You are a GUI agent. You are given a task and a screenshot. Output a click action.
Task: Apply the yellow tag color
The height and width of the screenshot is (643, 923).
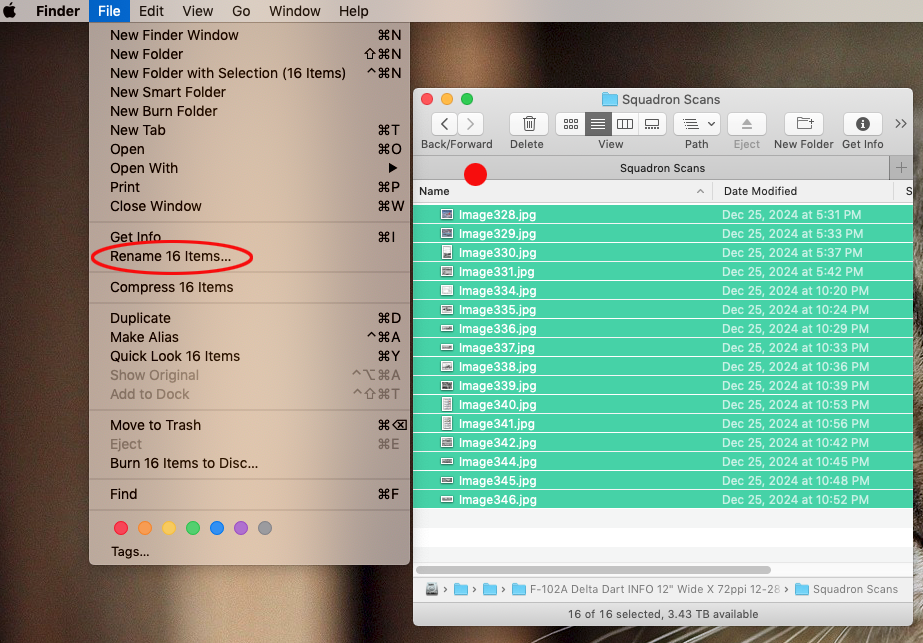point(169,528)
